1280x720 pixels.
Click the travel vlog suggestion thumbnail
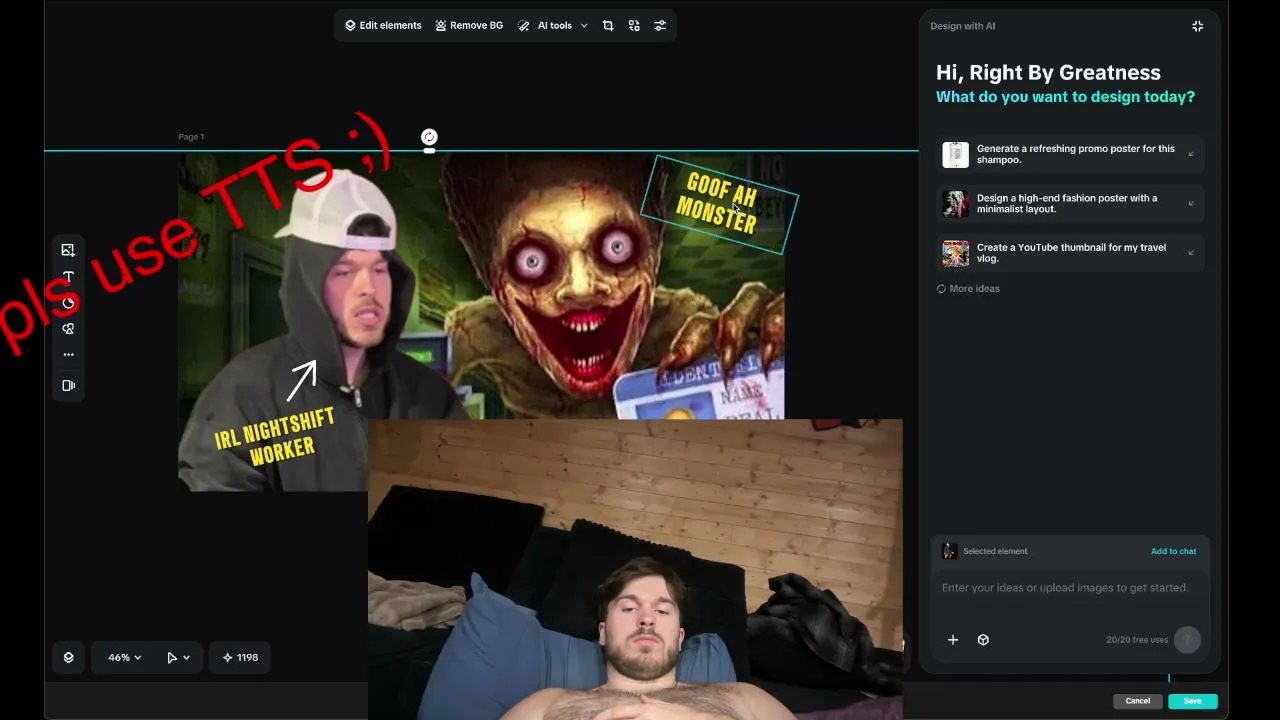pyautogui.click(x=955, y=253)
